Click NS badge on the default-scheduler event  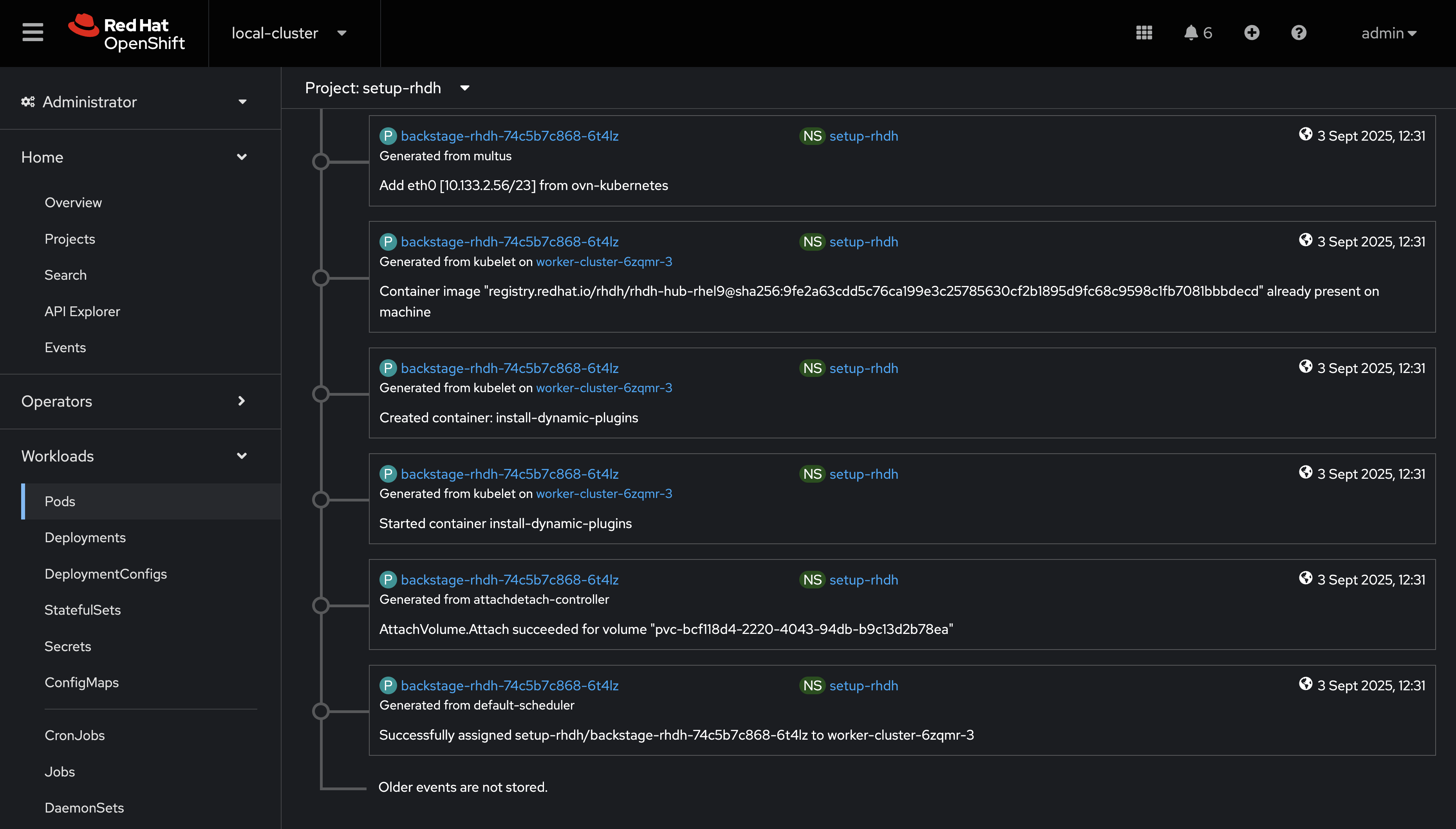pyautogui.click(x=813, y=686)
